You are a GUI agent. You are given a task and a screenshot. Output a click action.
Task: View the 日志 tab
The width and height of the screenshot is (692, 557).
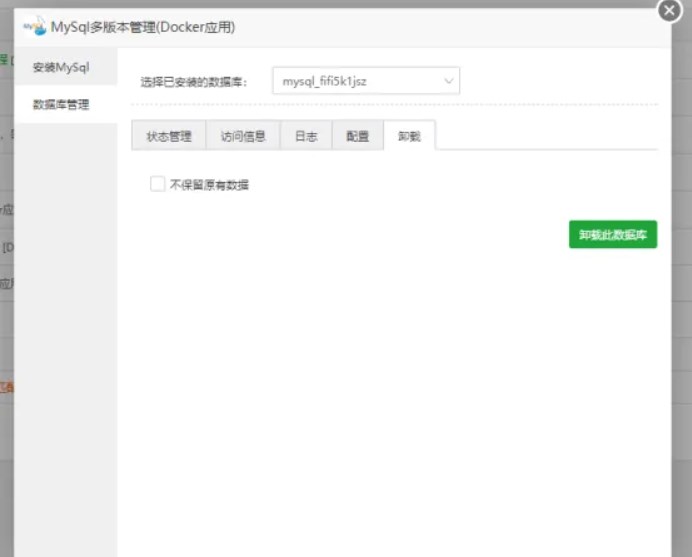[x=306, y=136]
